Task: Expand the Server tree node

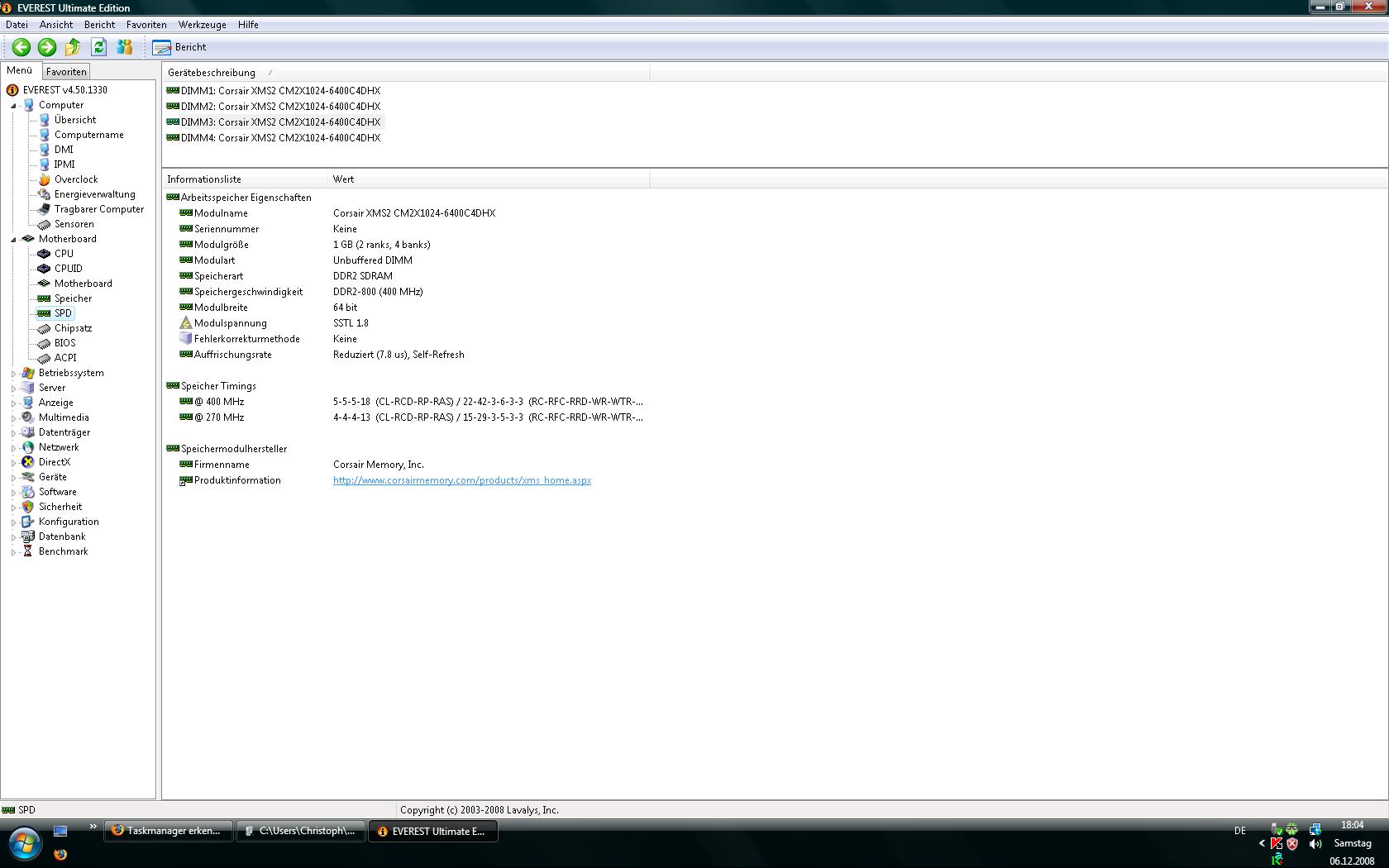Action: pos(13,389)
